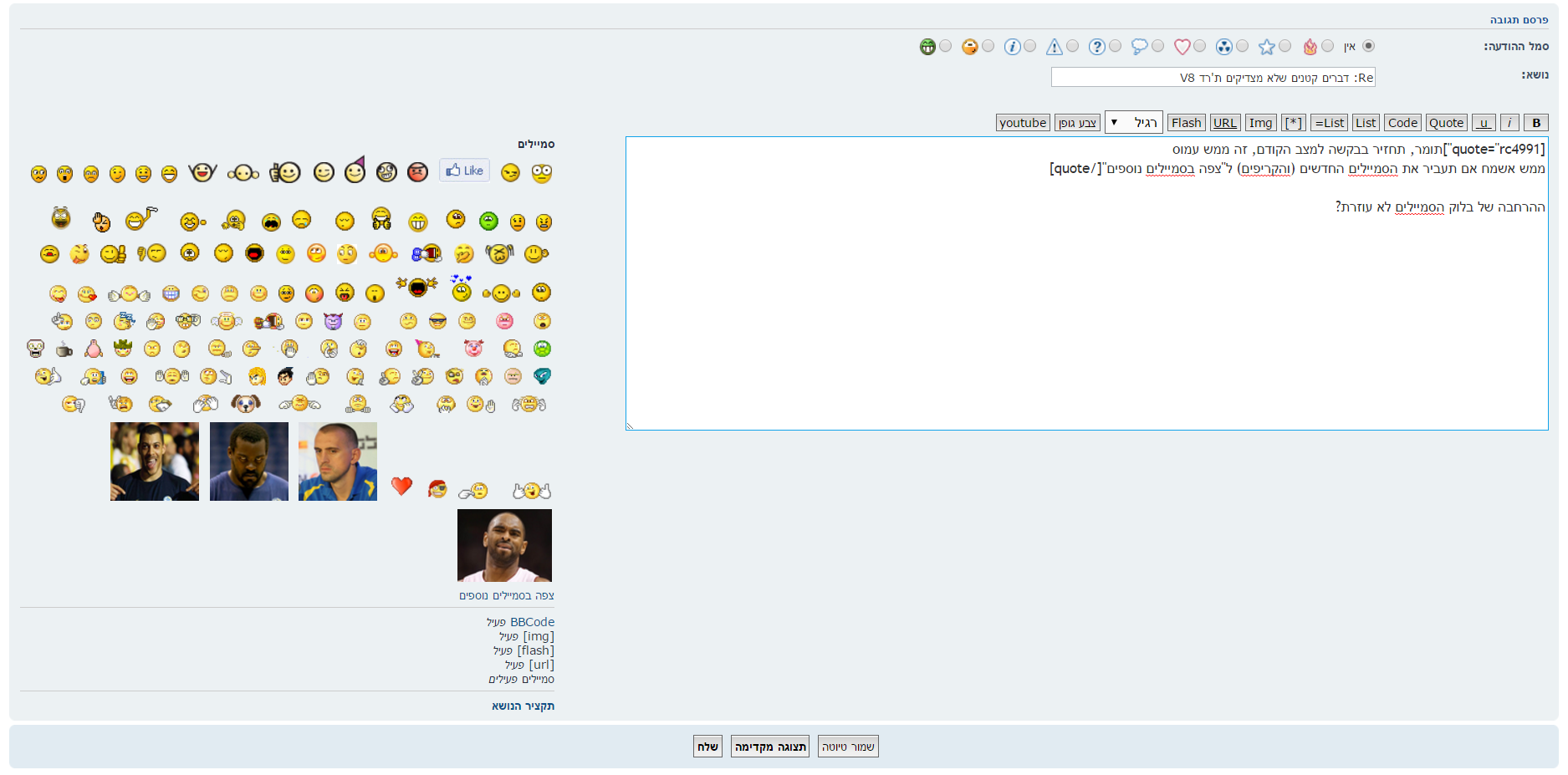This screenshot has width=1568, height=775.
Task: Insert the purple devil smiley
Action: (333, 321)
